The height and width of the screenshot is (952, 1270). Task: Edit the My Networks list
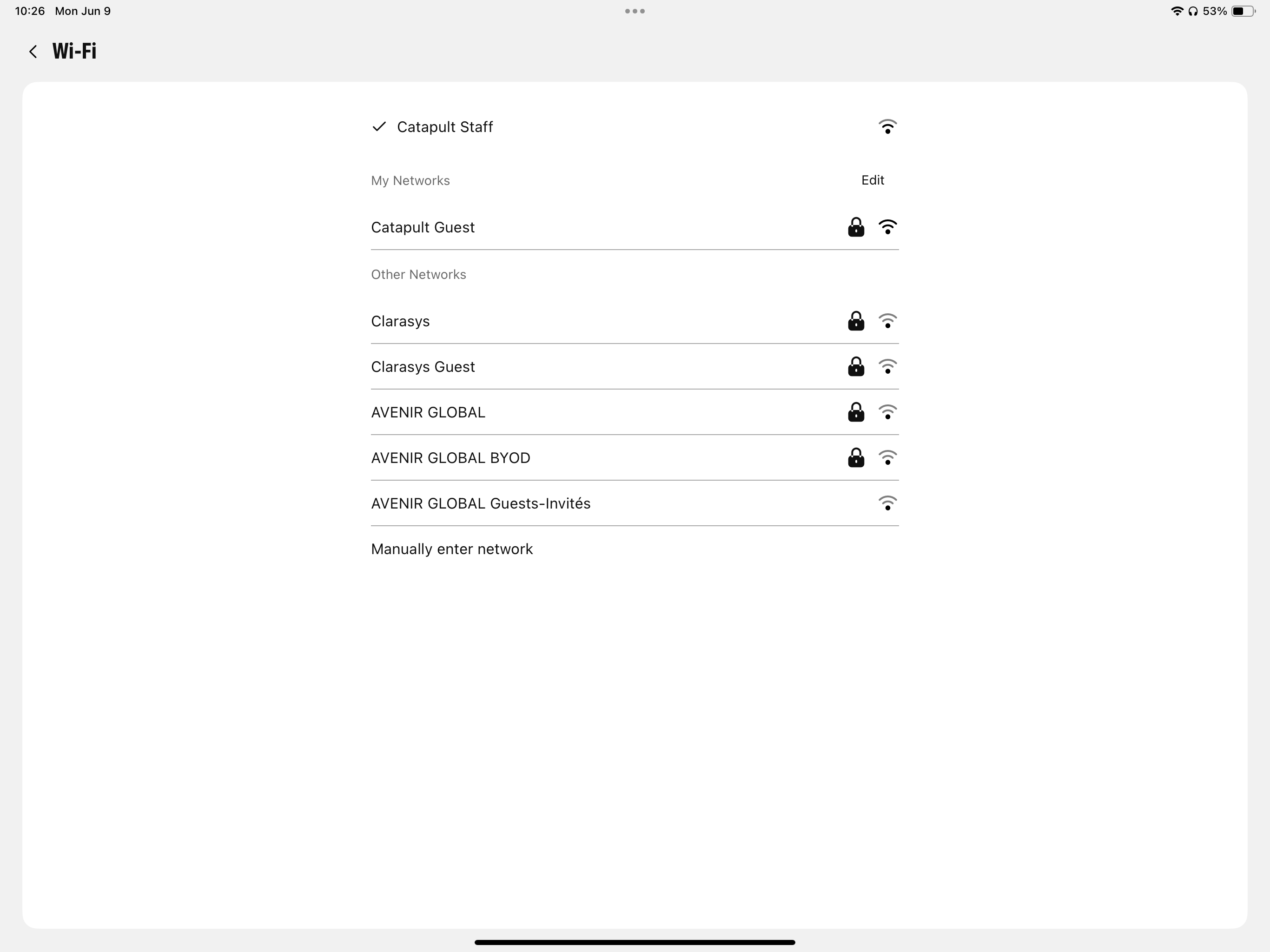[x=873, y=180]
